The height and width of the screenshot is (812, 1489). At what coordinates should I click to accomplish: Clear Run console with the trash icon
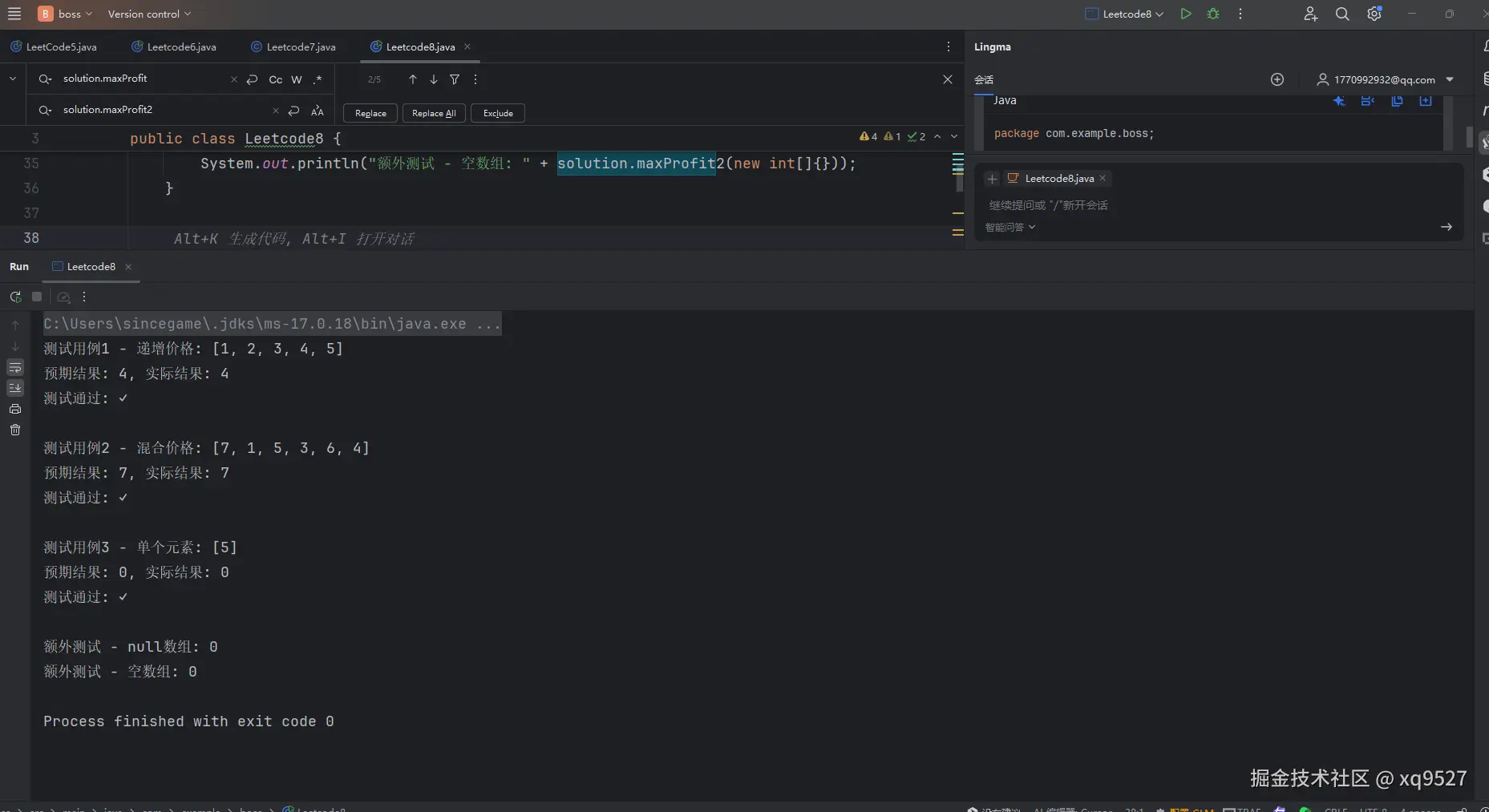pyautogui.click(x=15, y=430)
